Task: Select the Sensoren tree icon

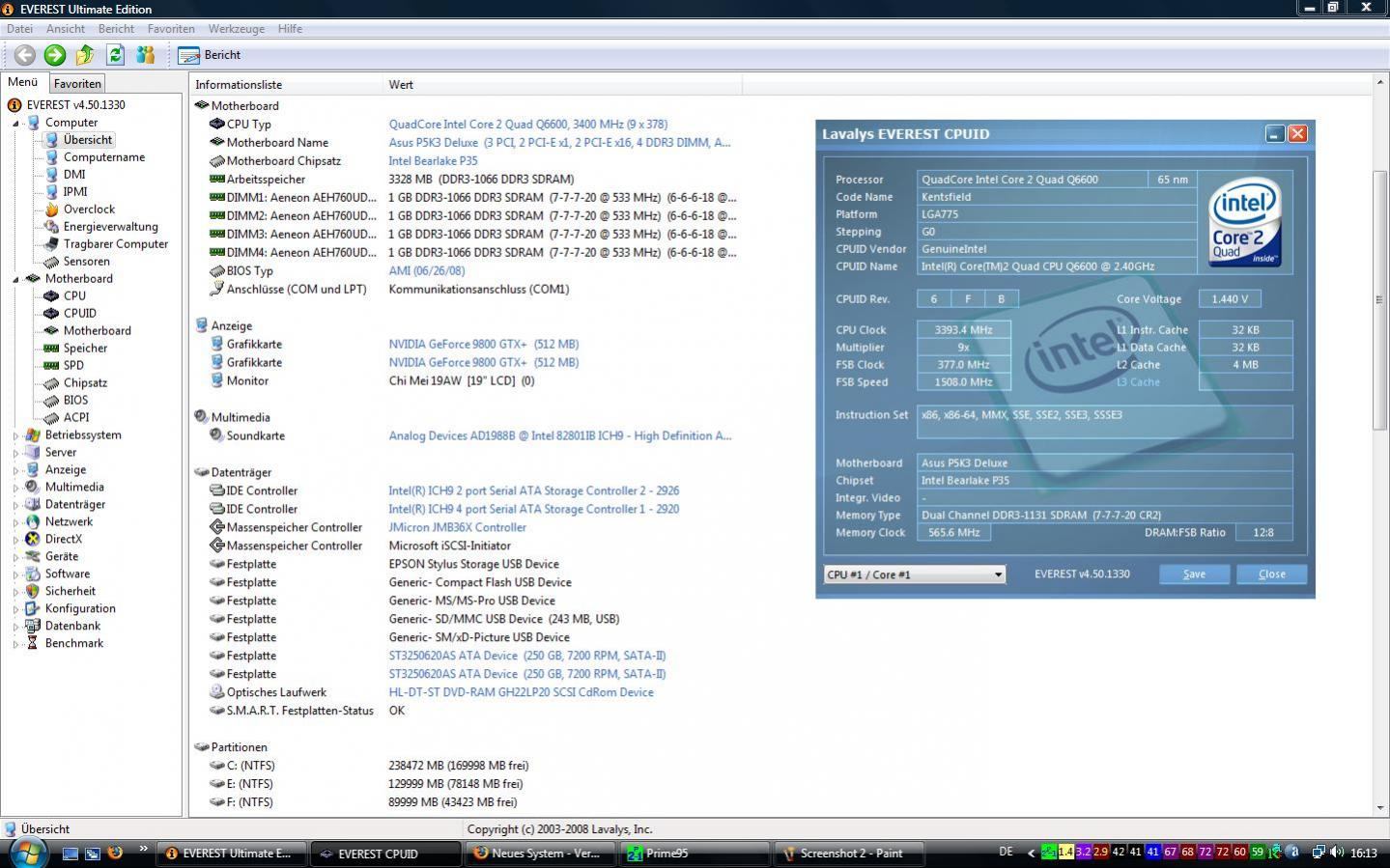Action: [x=51, y=262]
